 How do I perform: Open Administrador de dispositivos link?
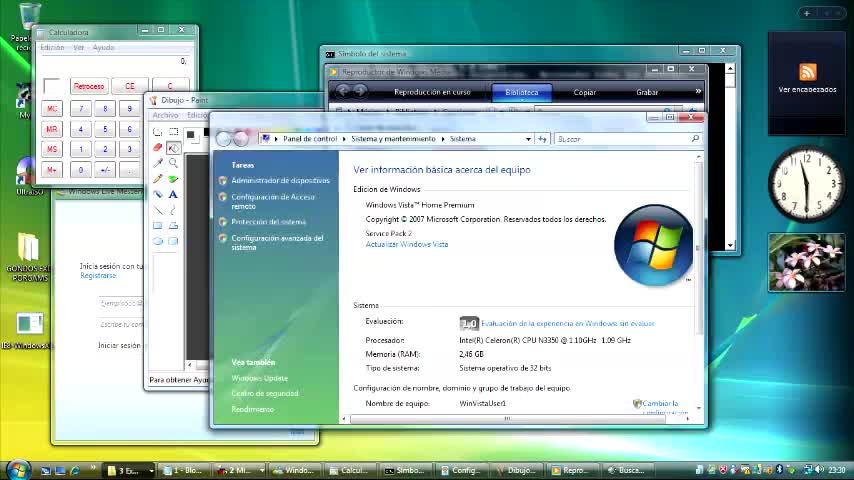[280, 180]
